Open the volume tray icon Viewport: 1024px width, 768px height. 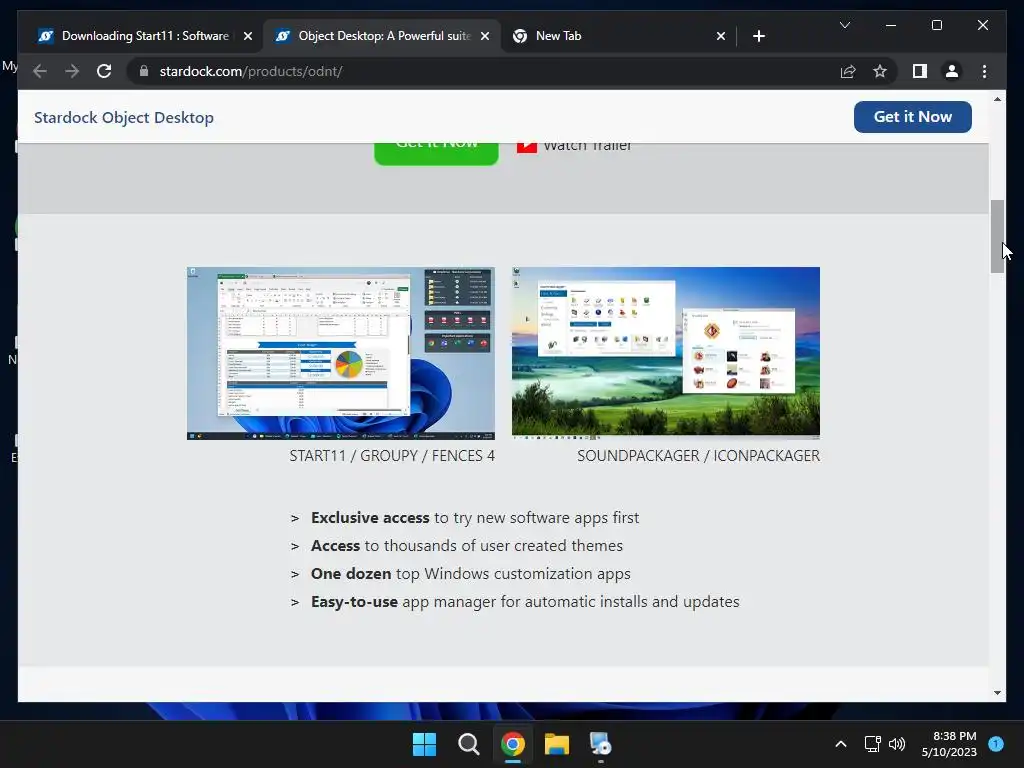[x=897, y=744]
